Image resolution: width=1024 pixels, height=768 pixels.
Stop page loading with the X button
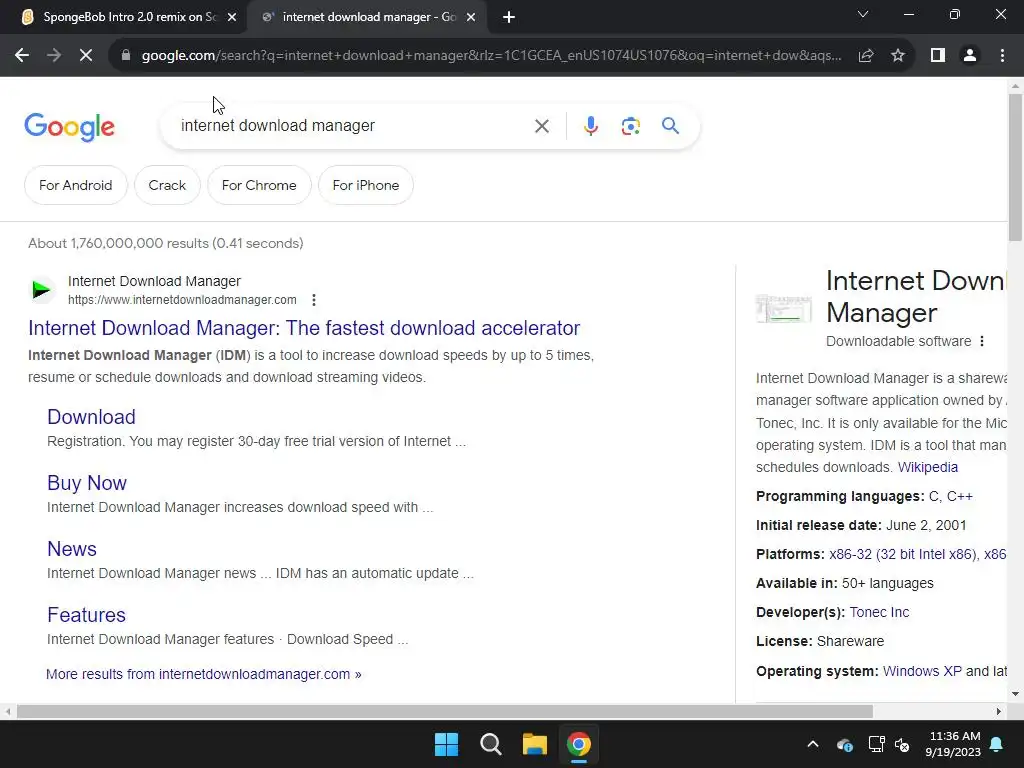pos(86,56)
